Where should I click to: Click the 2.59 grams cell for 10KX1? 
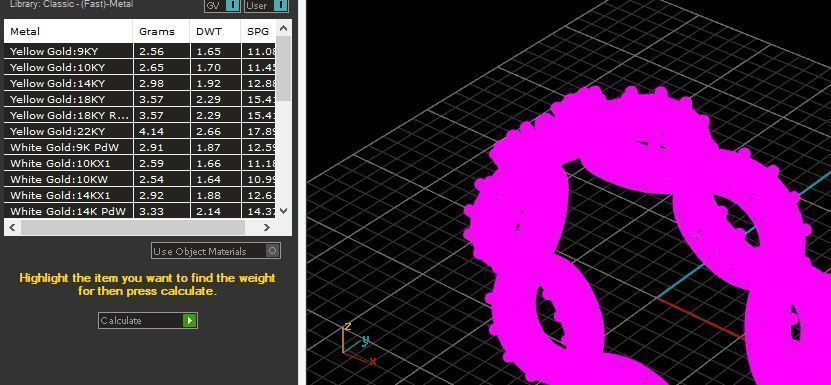161,163
